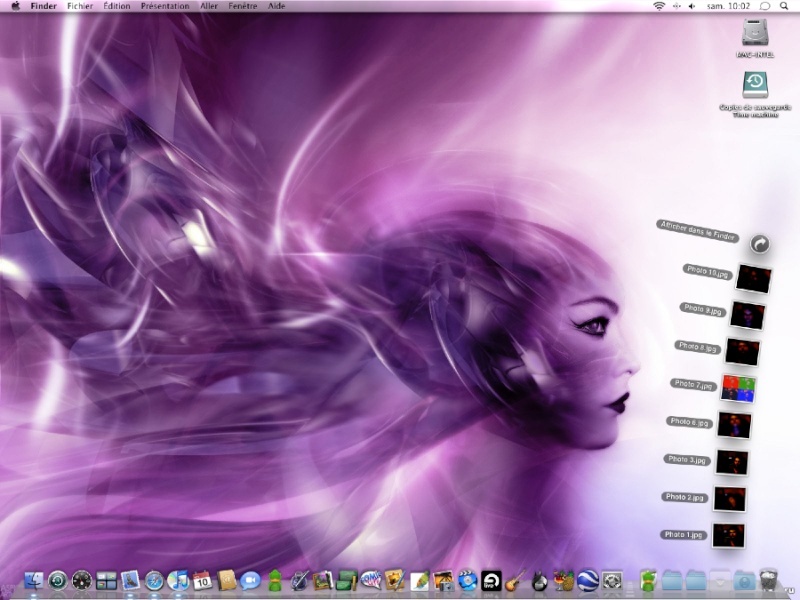Launch iTunes from the Dock
This screenshot has height=600, width=800.
pos(179,581)
